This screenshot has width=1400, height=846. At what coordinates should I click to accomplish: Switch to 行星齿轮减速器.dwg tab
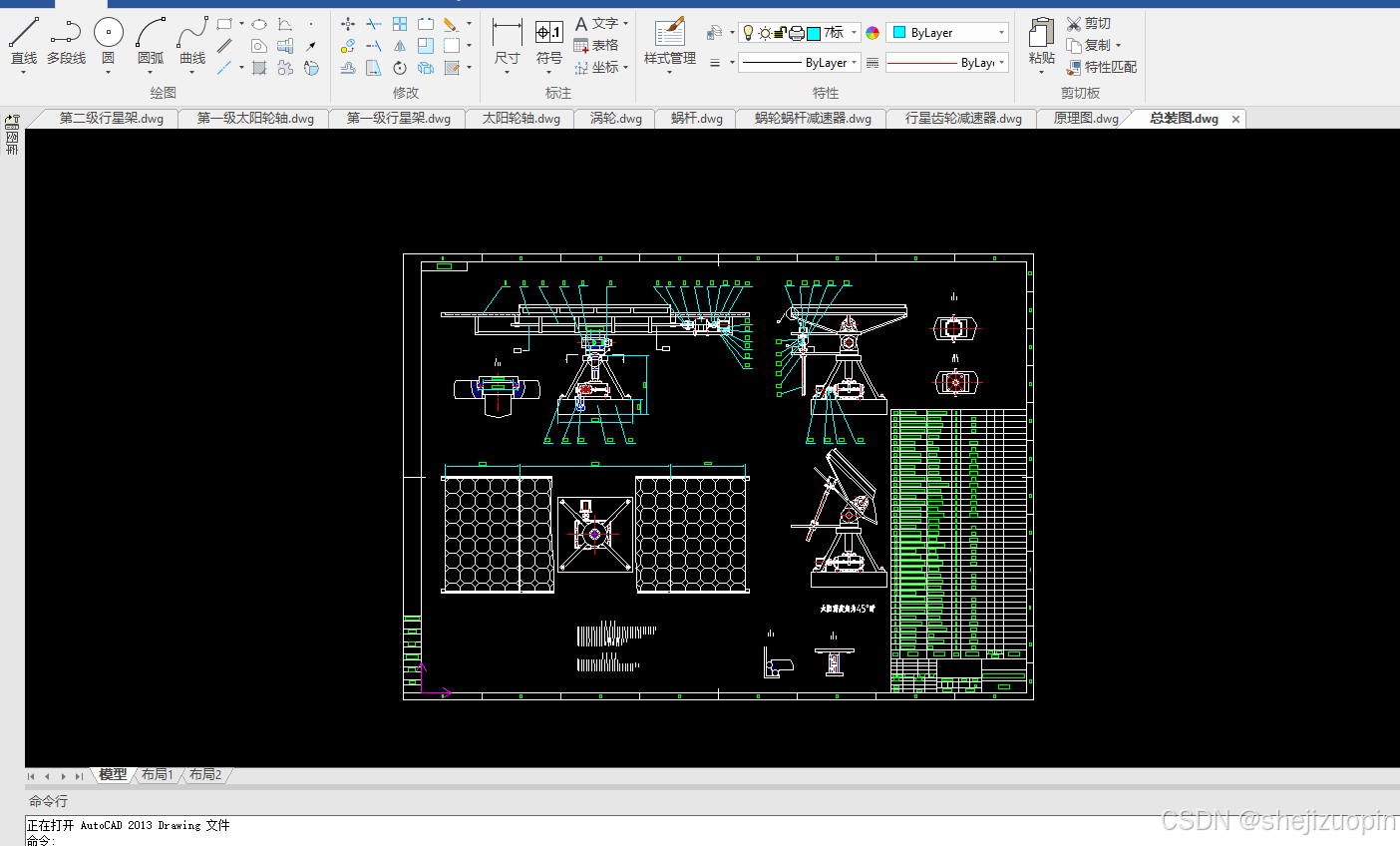(x=963, y=118)
